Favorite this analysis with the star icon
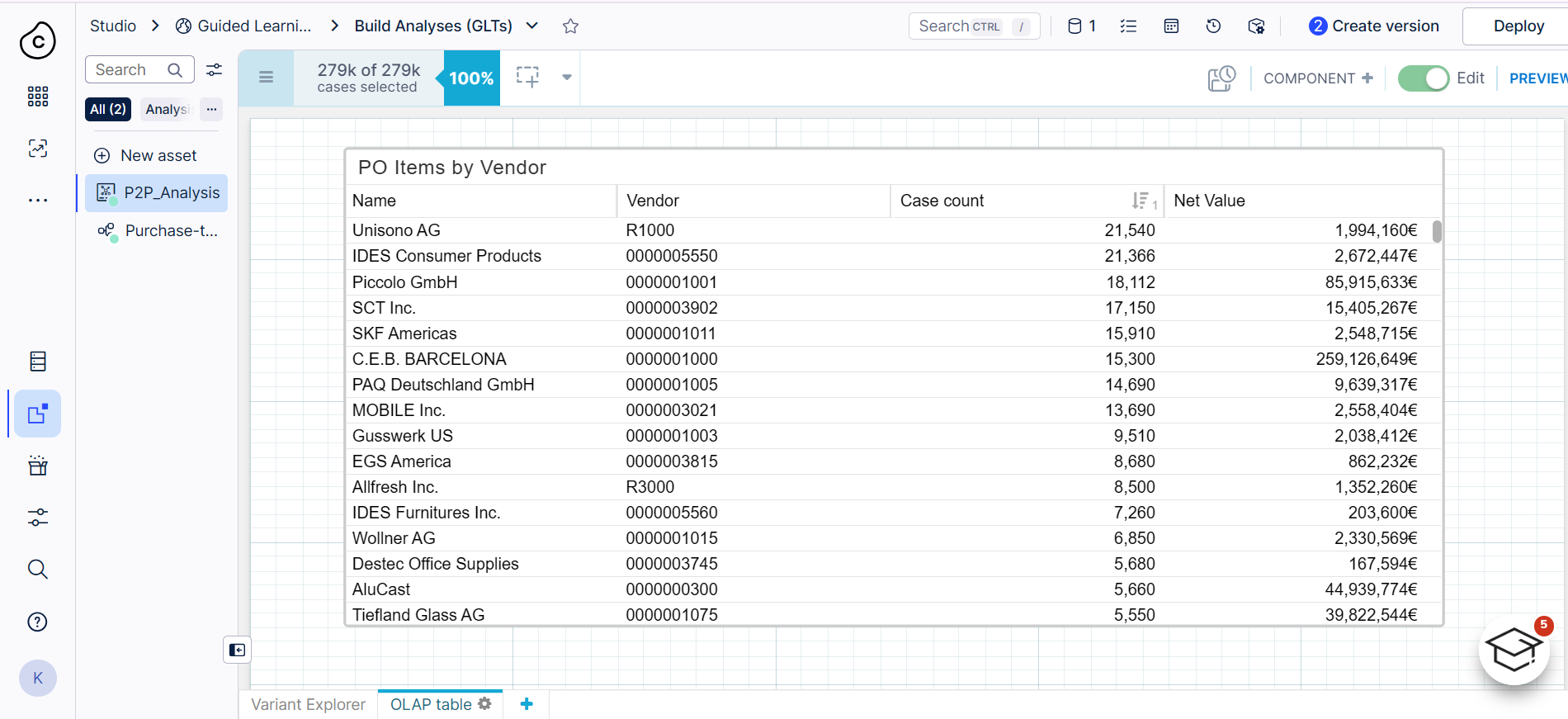Viewport: 1568px width, 719px height. pyautogui.click(x=570, y=26)
